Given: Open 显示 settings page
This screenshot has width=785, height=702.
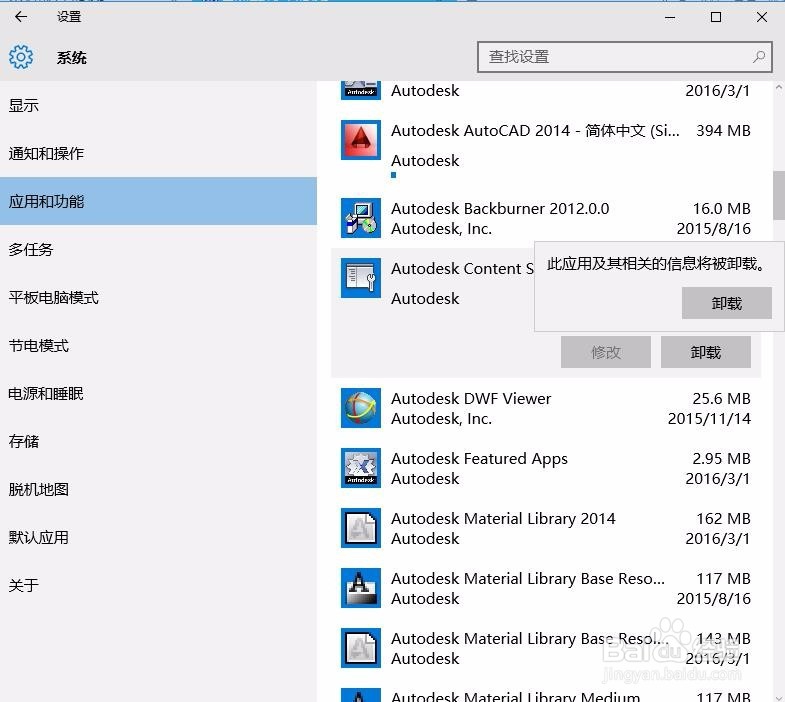Looking at the screenshot, I should click(158, 105).
